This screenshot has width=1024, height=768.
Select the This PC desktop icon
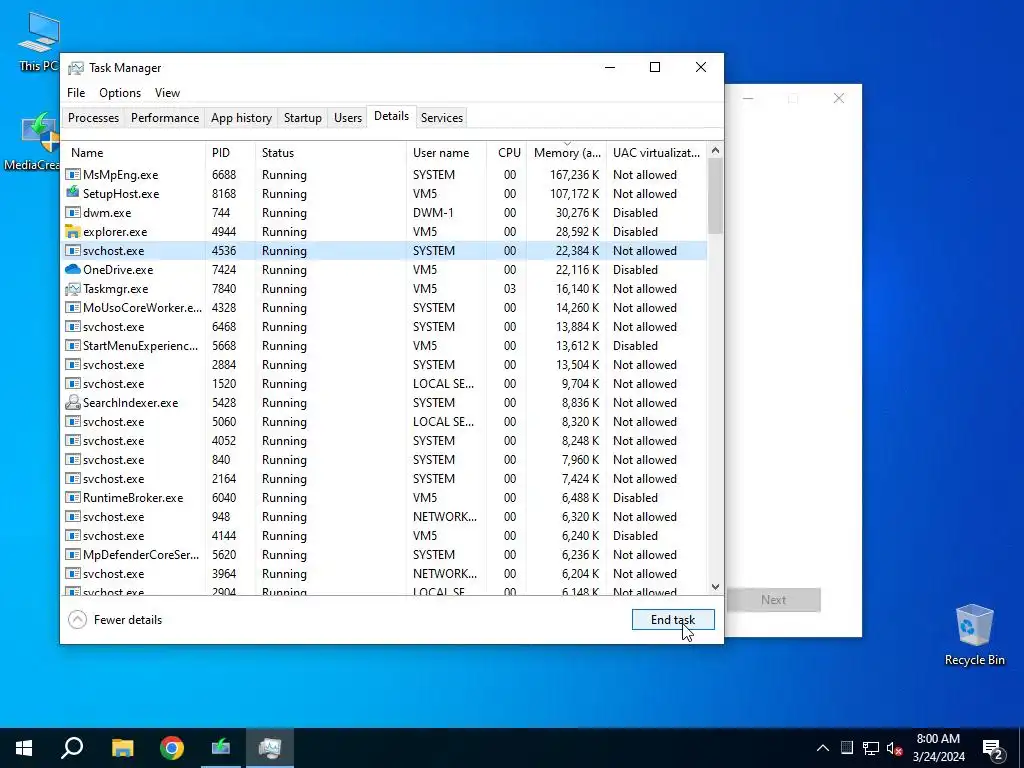click(38, 42)
